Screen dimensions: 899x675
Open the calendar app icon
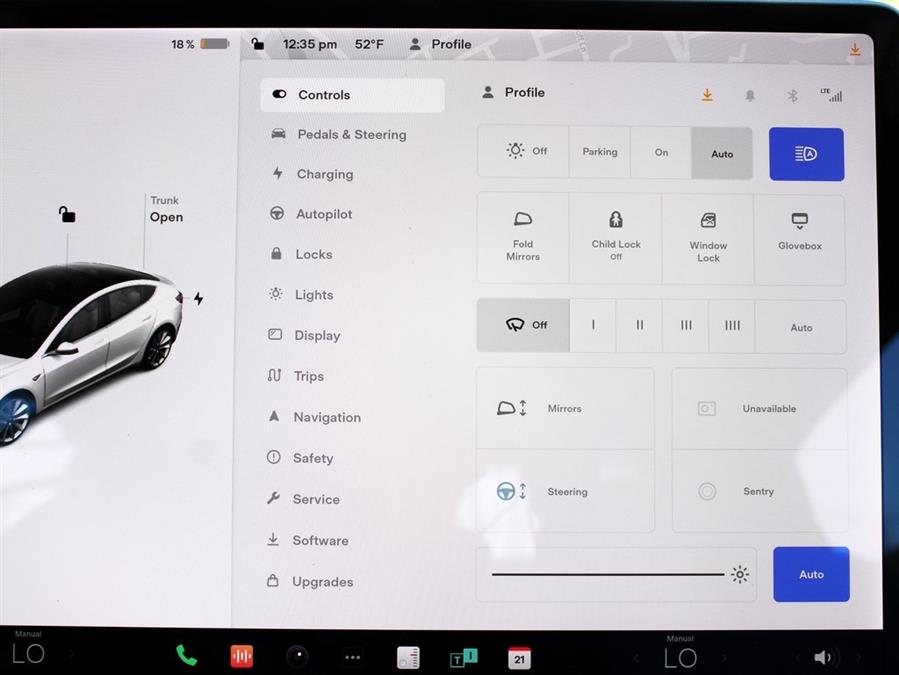pos(519,657)
